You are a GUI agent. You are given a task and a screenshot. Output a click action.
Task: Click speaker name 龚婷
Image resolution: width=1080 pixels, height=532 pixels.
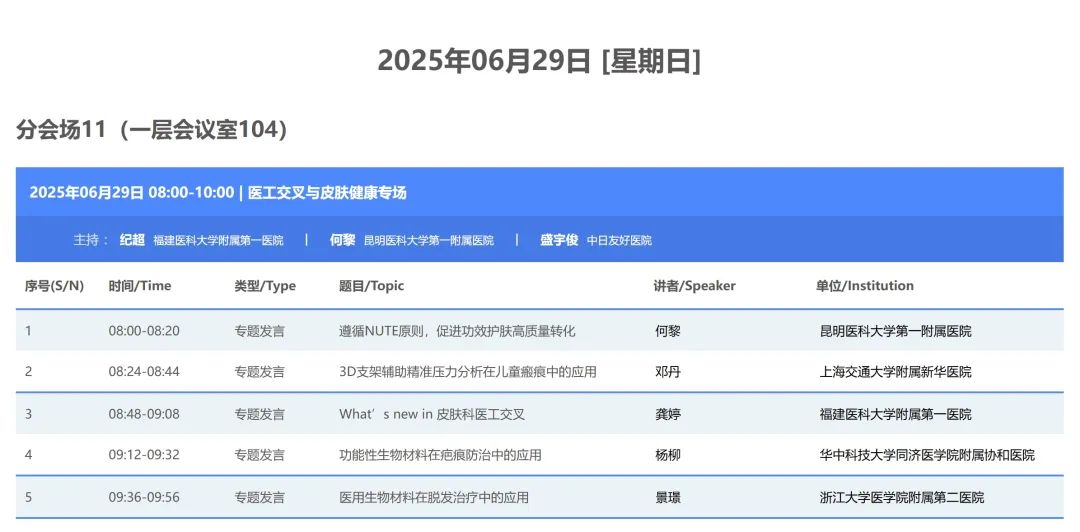[x=667, y=414]
